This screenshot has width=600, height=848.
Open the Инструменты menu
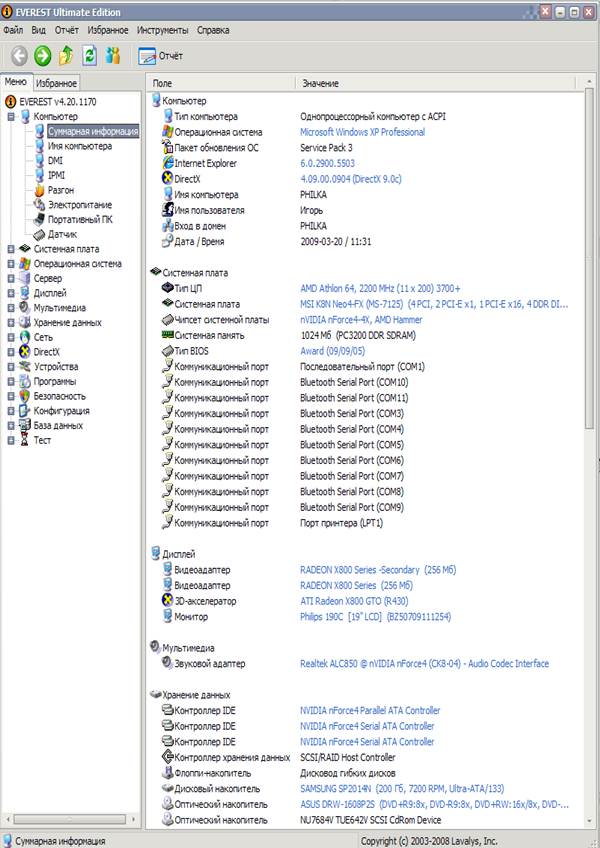(162, 30)
